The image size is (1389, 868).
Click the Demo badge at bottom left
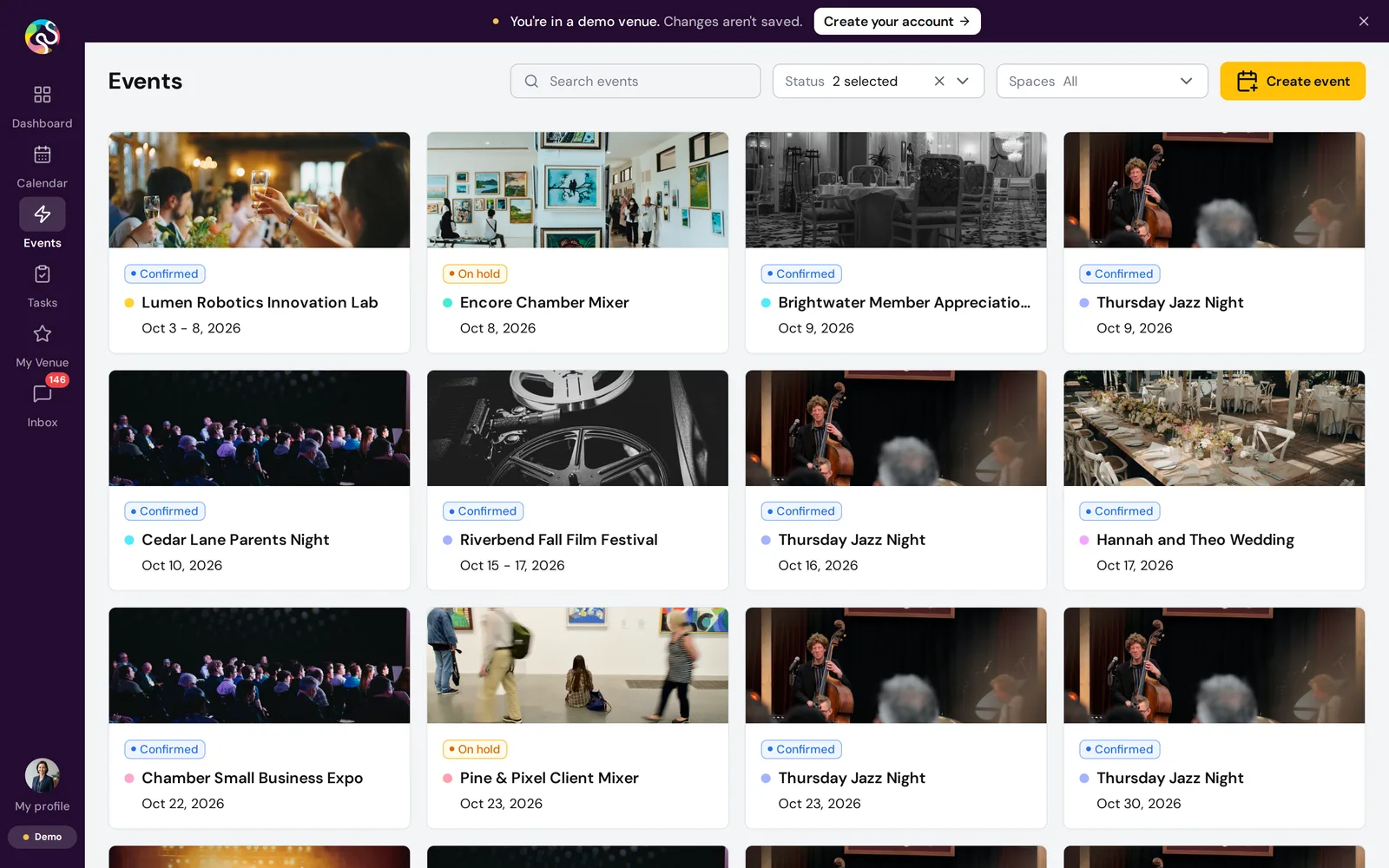pos(42,837)
